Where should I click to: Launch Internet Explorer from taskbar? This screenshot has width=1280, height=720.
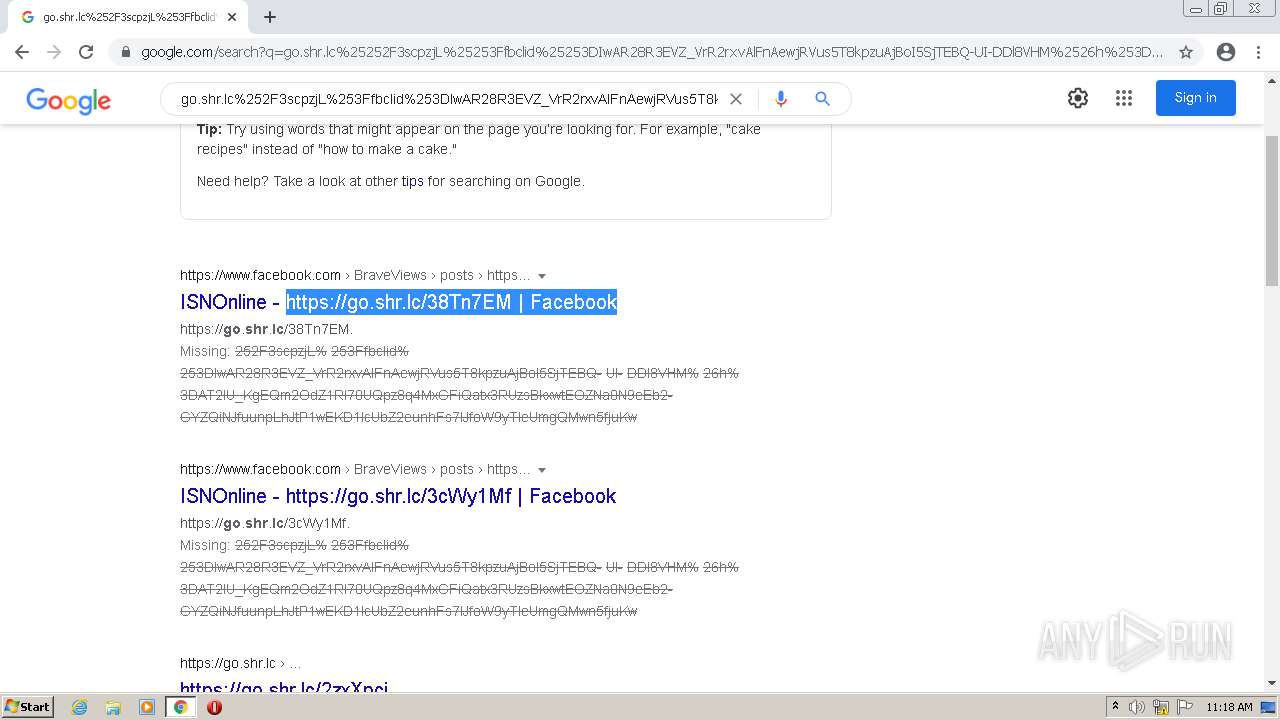80,707
